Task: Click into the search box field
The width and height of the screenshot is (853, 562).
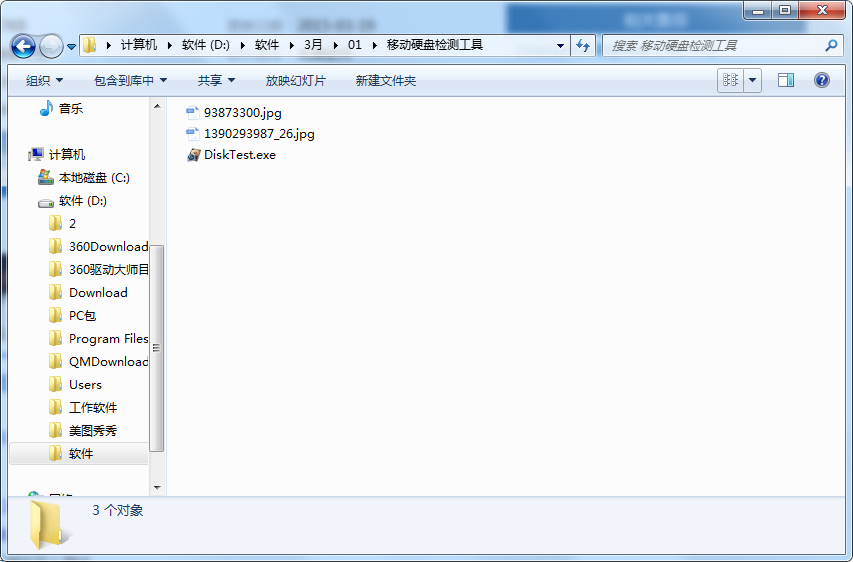Action: click(x=710, y=45)
